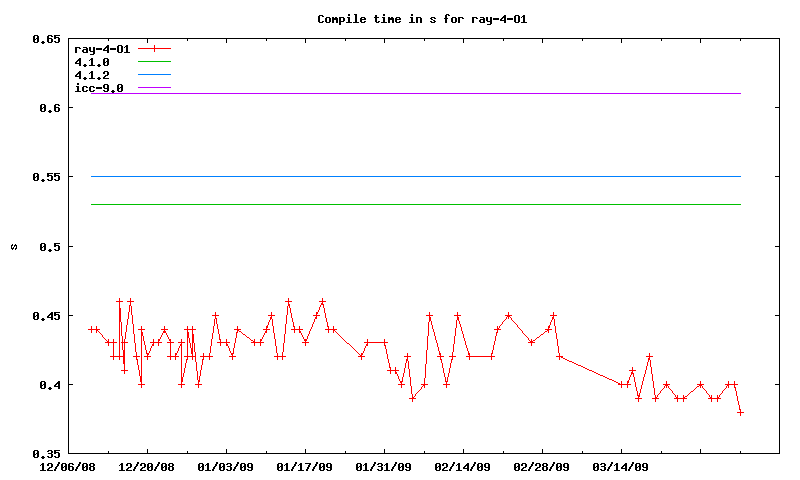This screenshot has height=480, width=800.
Task: Select the ray-4-01 legend label
Action: (102, 48)
